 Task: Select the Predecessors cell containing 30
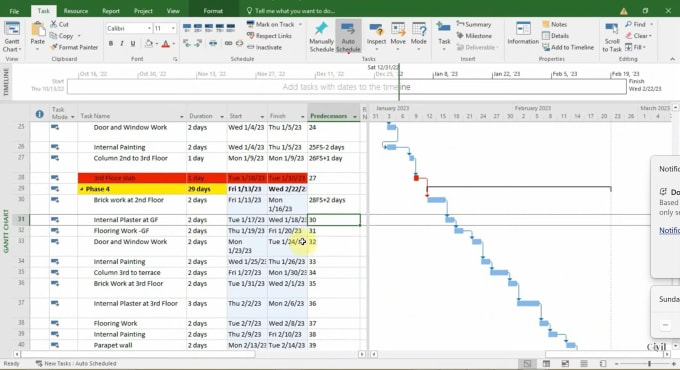333,220
